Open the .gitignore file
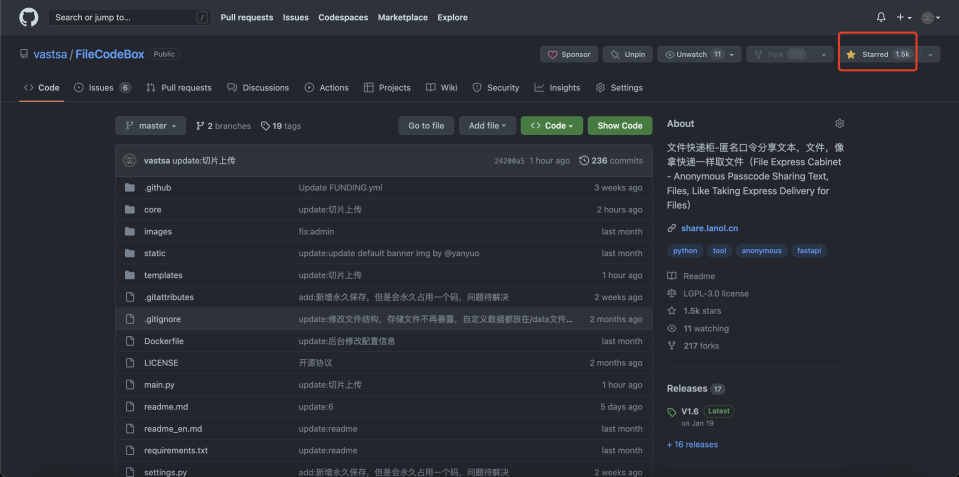Image resolution: width=959 pixels, height=477 pixels. tap(162, 319)
